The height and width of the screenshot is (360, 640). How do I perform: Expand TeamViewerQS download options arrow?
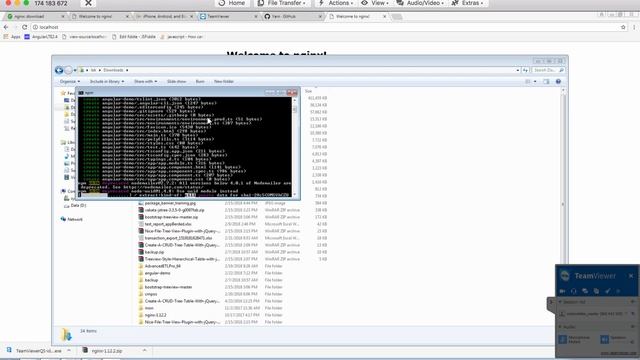coord(69,351)
